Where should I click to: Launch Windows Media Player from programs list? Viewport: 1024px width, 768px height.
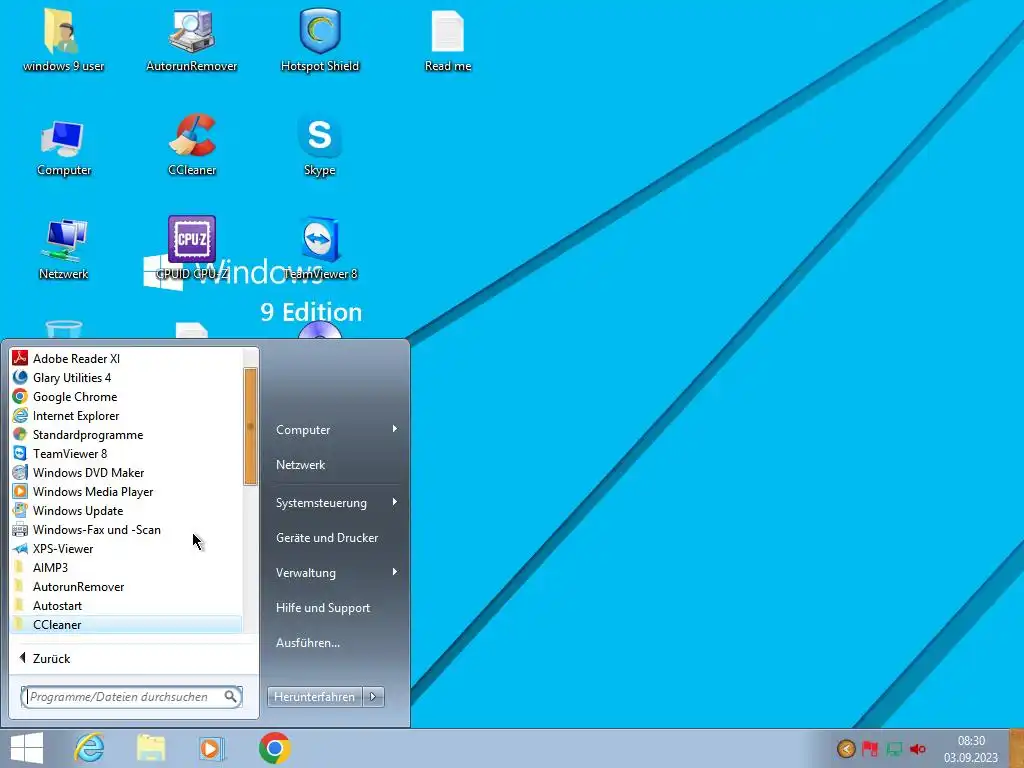(x=126, y=491)
